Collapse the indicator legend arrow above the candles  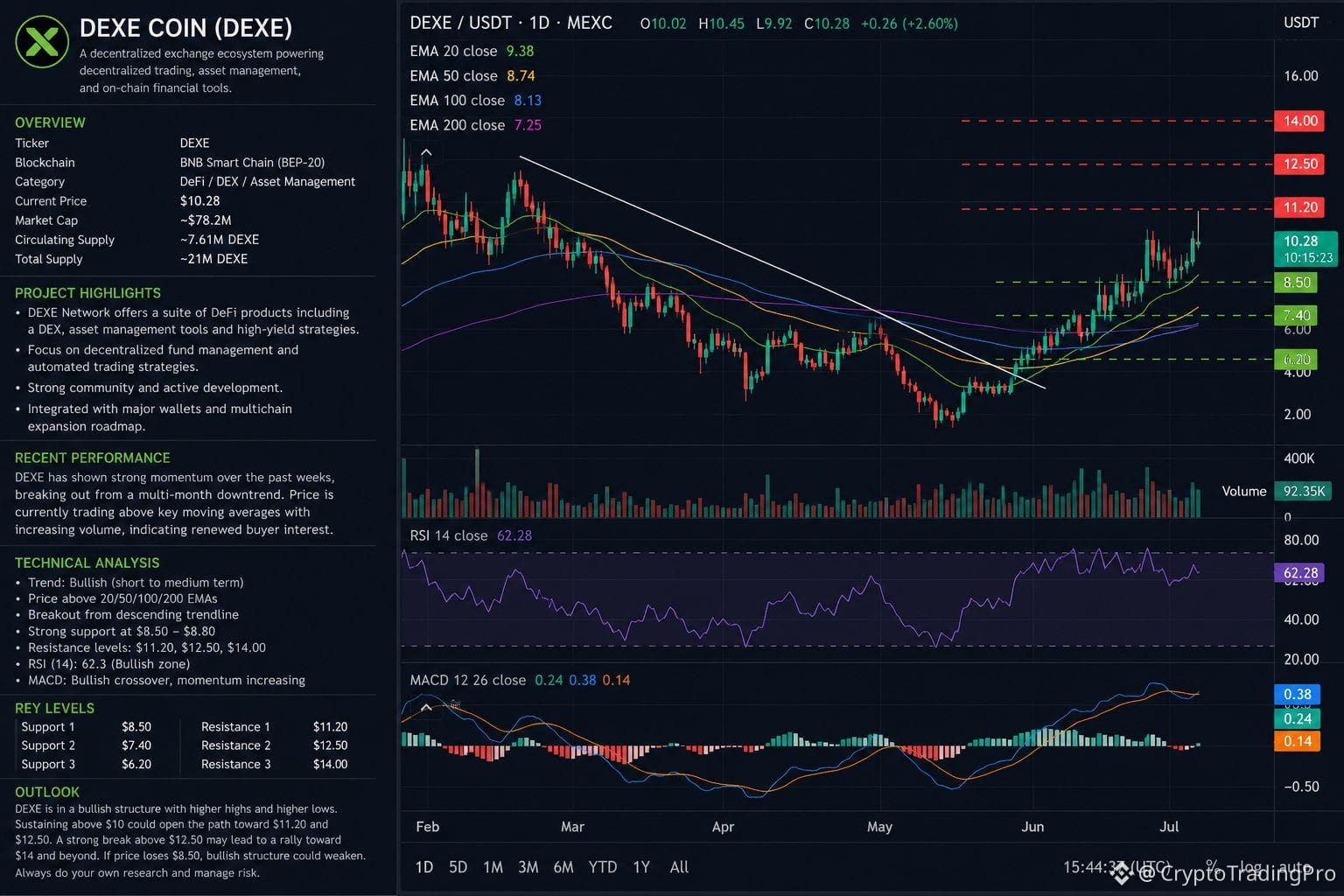[426, 153]
